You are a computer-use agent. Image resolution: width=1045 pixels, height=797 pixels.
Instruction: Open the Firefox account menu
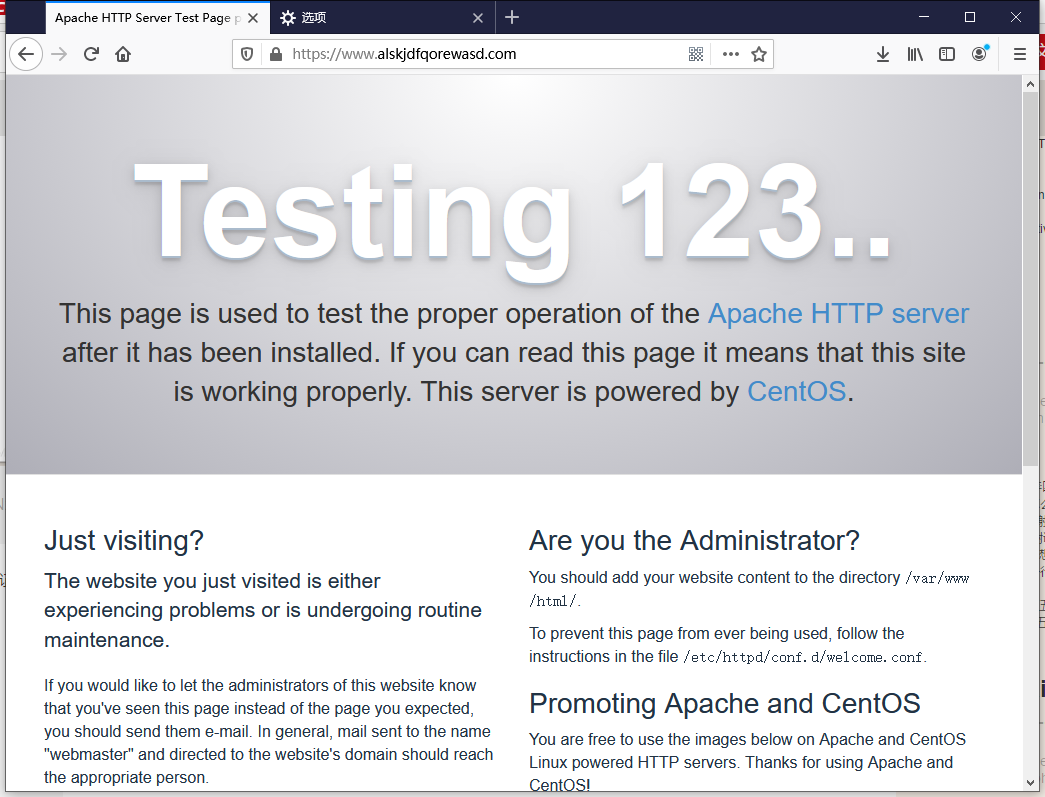[979, 54]
